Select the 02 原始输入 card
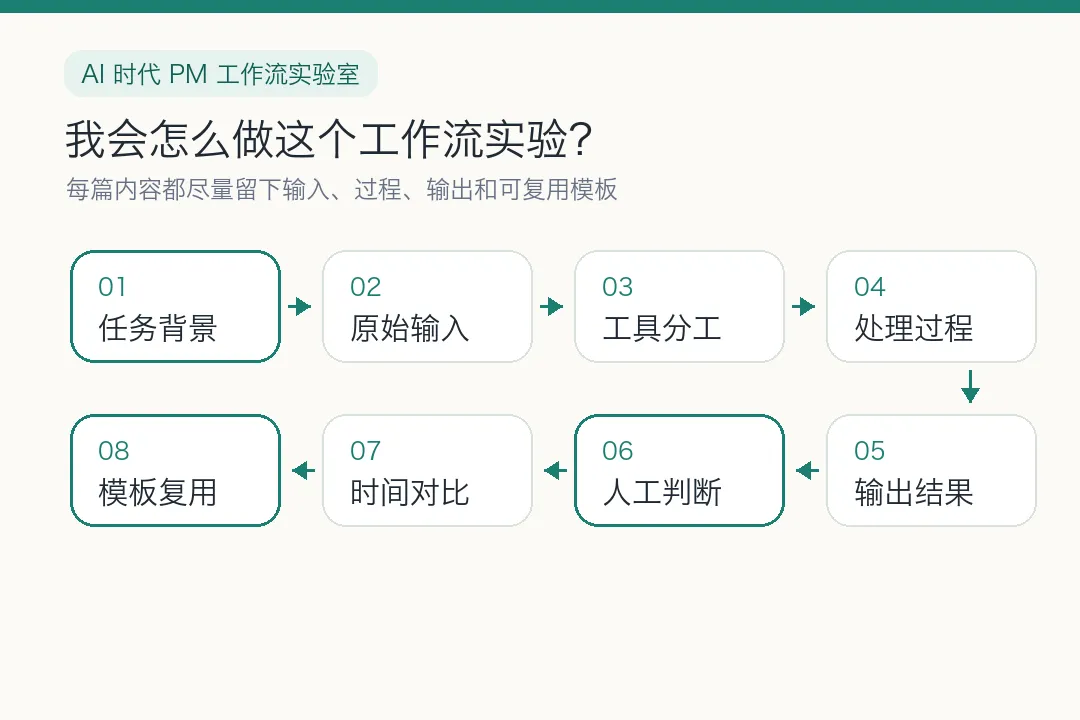The width and height of the screenshot is (1080, 720). pos(428,307)
